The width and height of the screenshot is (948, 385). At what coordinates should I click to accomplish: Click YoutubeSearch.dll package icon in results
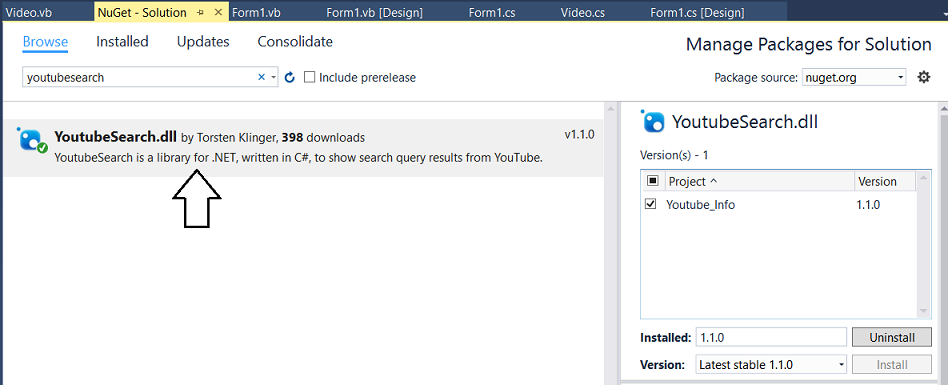point(32,140)
